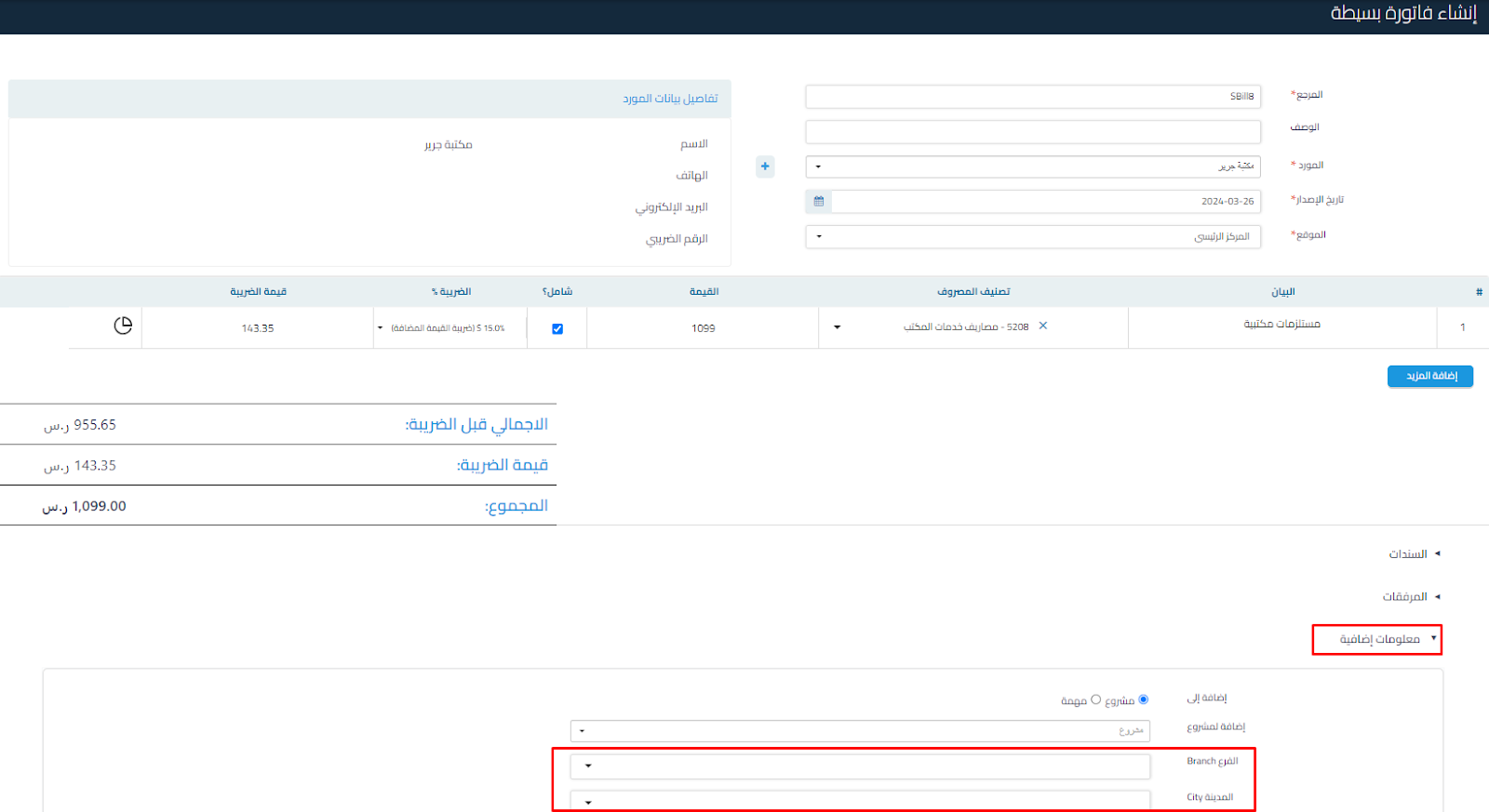Click the total 1,099.00 value
The image size is (1489, 812).
(x=84, y=507)
